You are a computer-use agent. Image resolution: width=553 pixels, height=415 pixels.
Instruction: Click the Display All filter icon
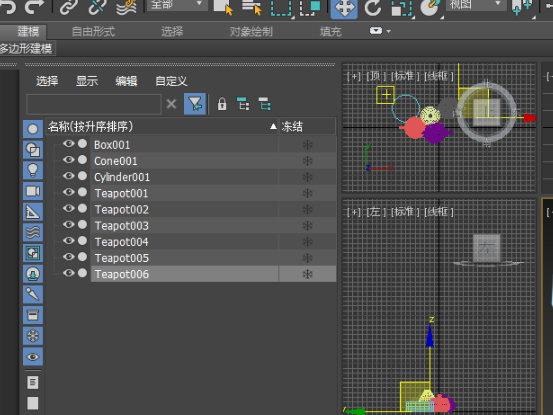33,383
